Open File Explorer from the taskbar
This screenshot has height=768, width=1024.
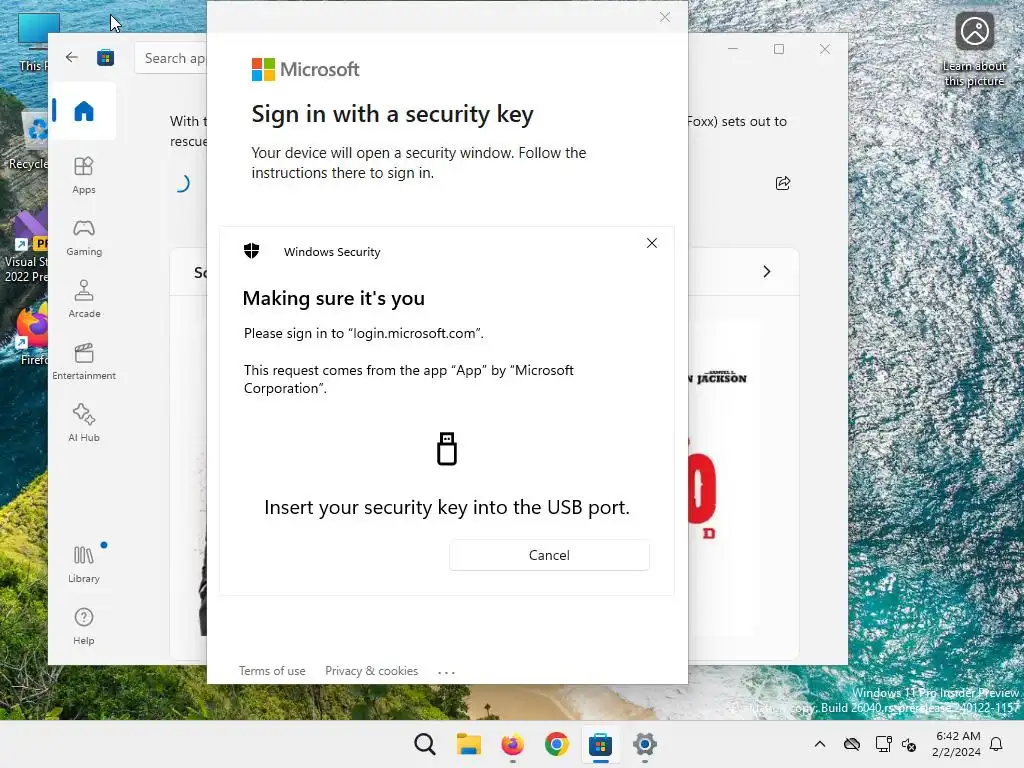(x=469, y=744)
